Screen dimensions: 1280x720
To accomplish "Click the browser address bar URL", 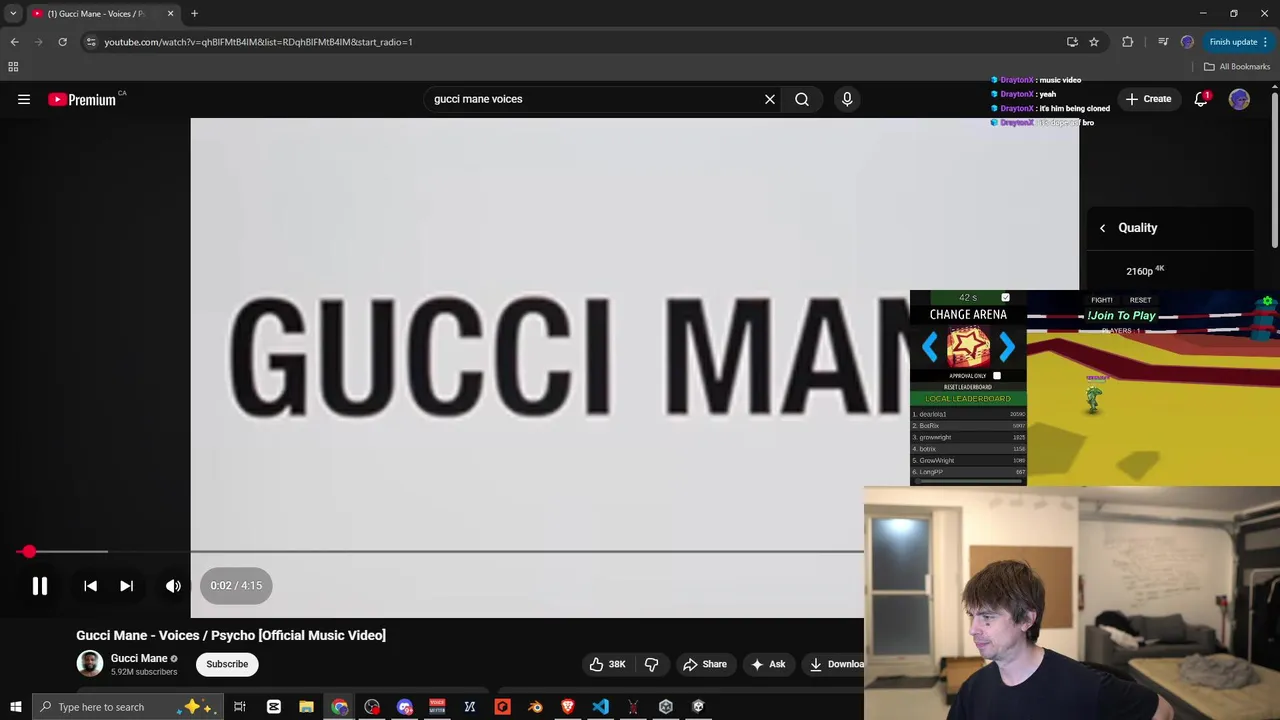I will pyautogui.click(x=258, y=42).
